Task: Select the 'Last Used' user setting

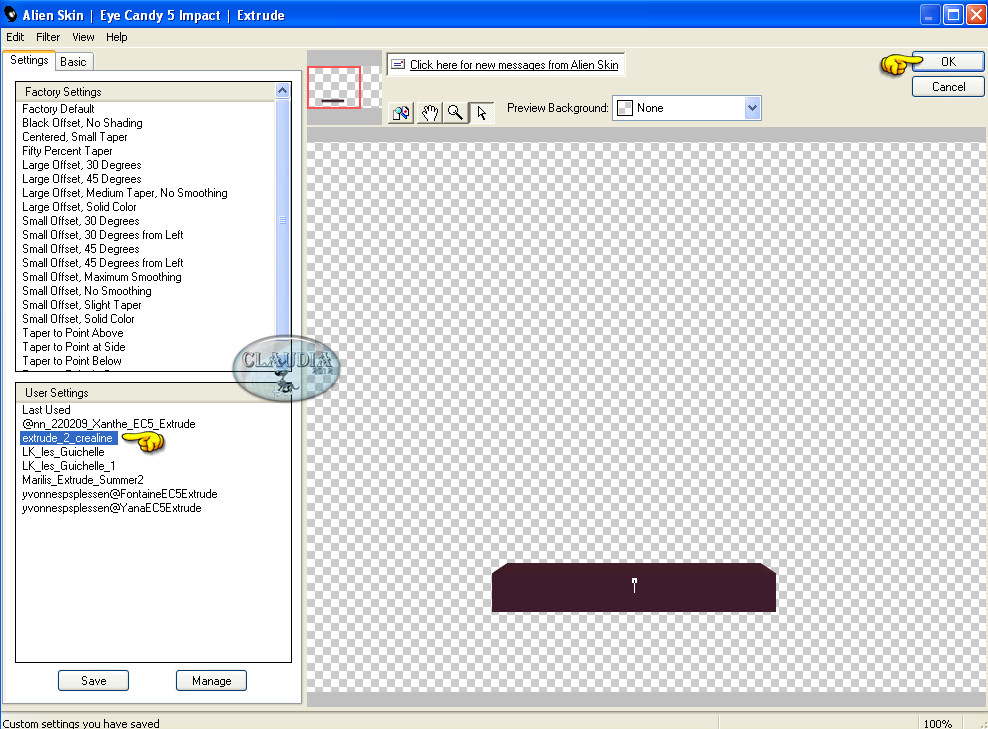Action: click(x=46, y=410)
